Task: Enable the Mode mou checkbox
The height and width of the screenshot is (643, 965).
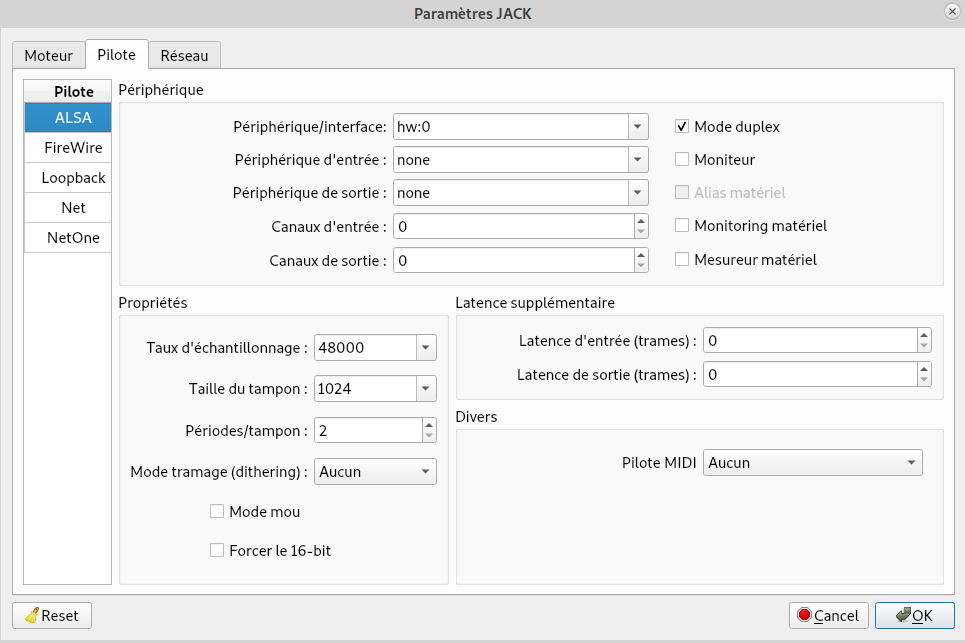Action: click(217, 511)
